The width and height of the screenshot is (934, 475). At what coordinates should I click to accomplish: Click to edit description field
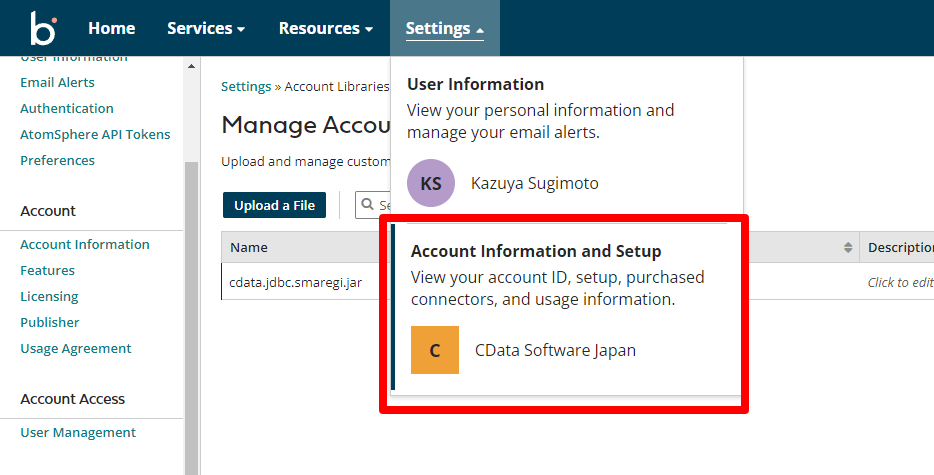click(x=900, y=282)
